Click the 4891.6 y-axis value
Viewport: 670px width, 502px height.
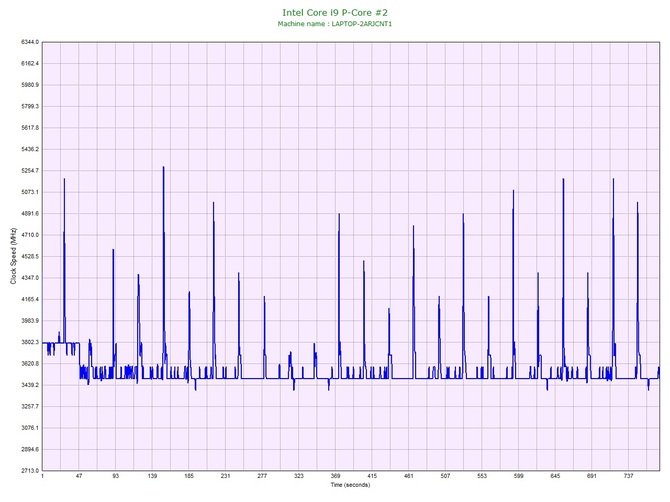pos(30,214)
